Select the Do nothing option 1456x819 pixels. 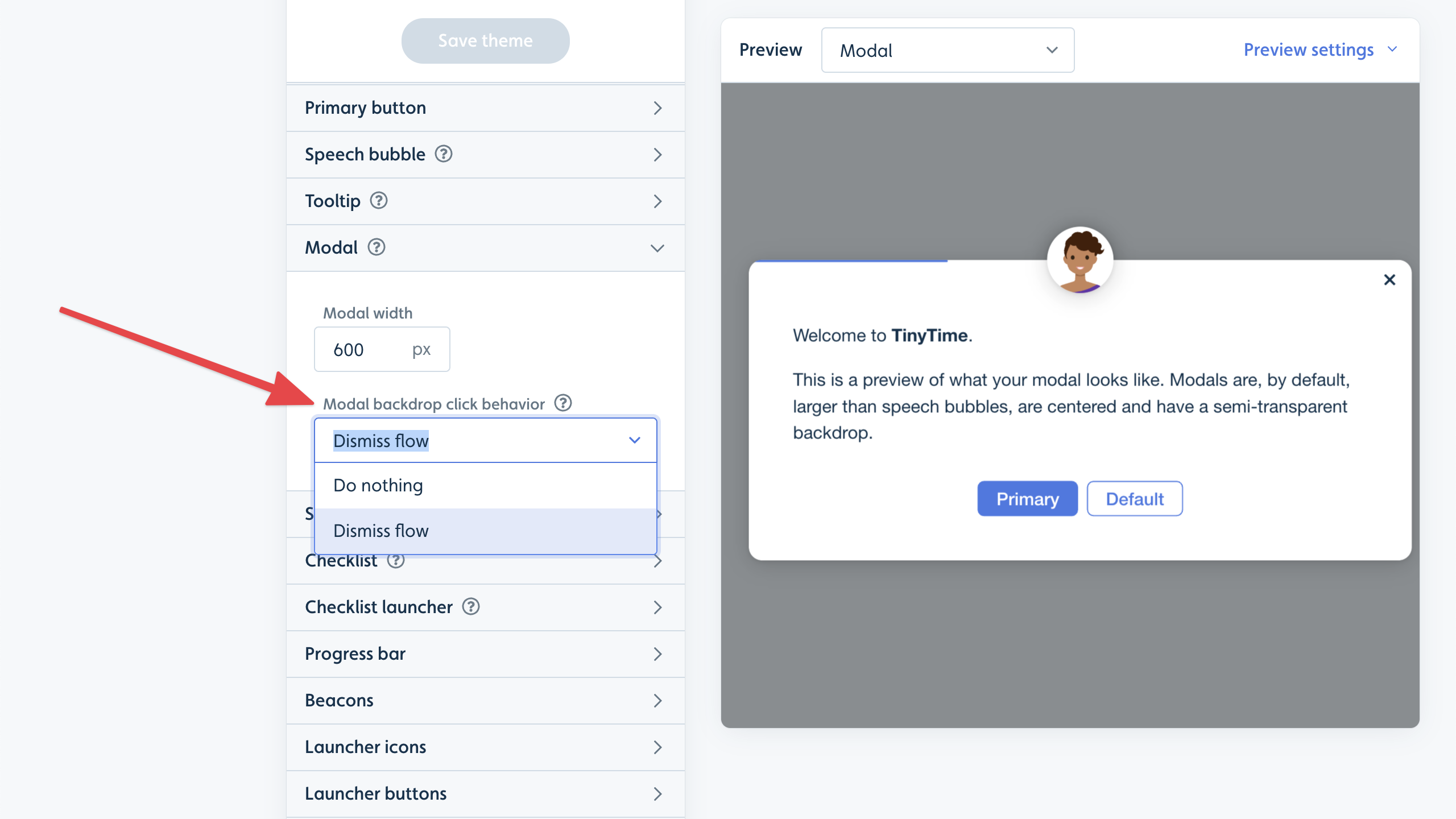pyautogui.click(x=486, y=485)
